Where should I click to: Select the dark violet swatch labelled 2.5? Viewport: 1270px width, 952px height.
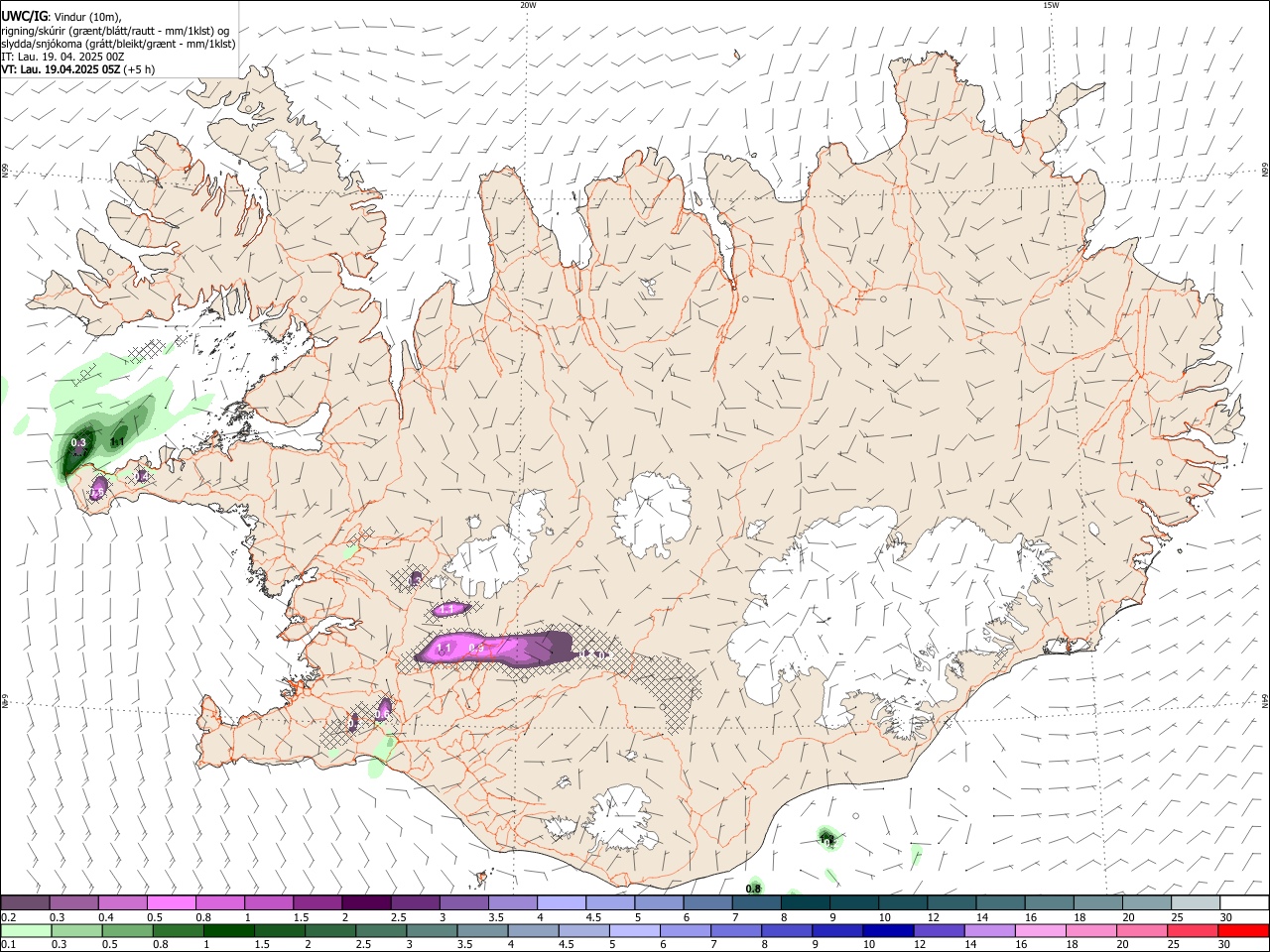pyautogui.click(x=415, y=903)
